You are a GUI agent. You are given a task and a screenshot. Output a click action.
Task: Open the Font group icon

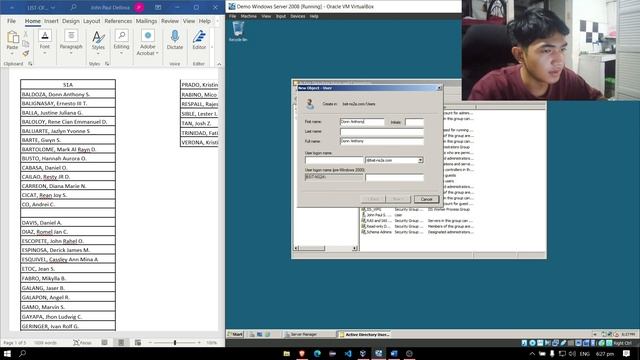45,36
